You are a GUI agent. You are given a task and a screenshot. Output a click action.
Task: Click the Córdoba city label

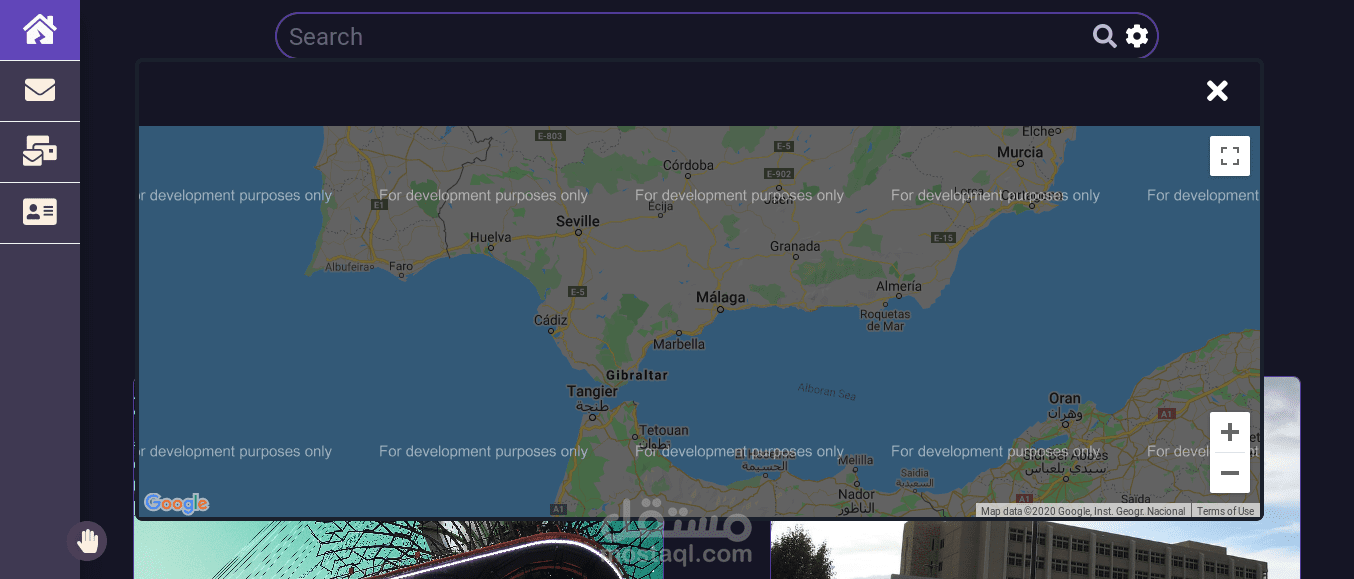pyautogui.click(x=689, y=165)
